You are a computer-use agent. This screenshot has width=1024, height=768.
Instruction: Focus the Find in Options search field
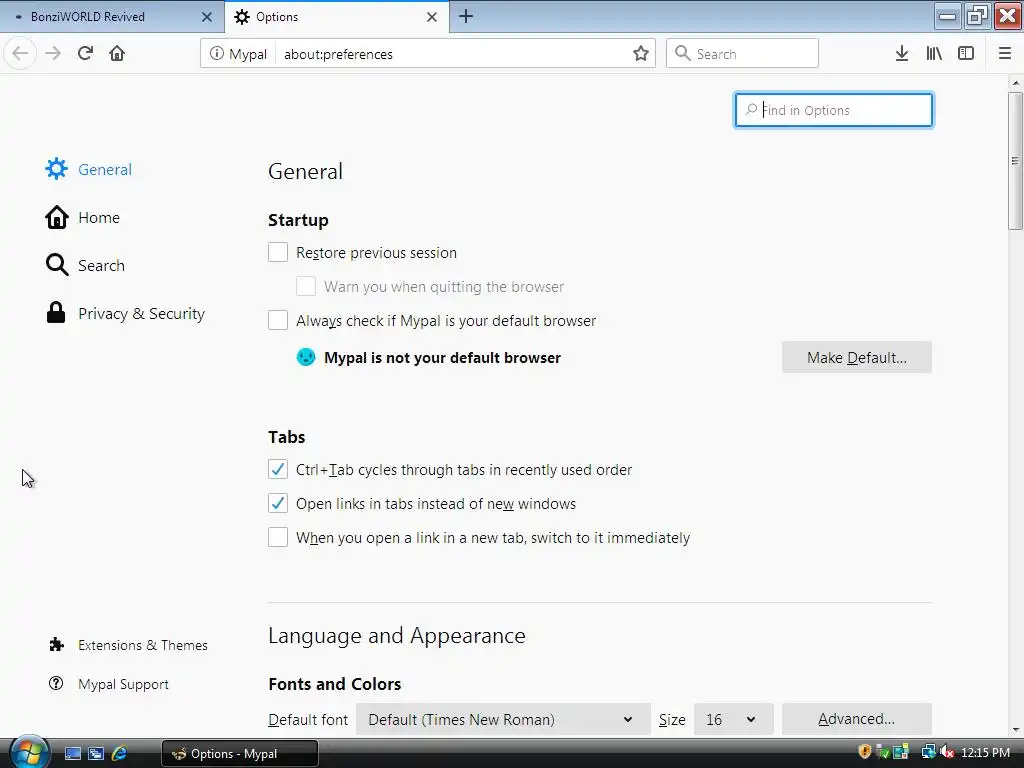point(834,110)
